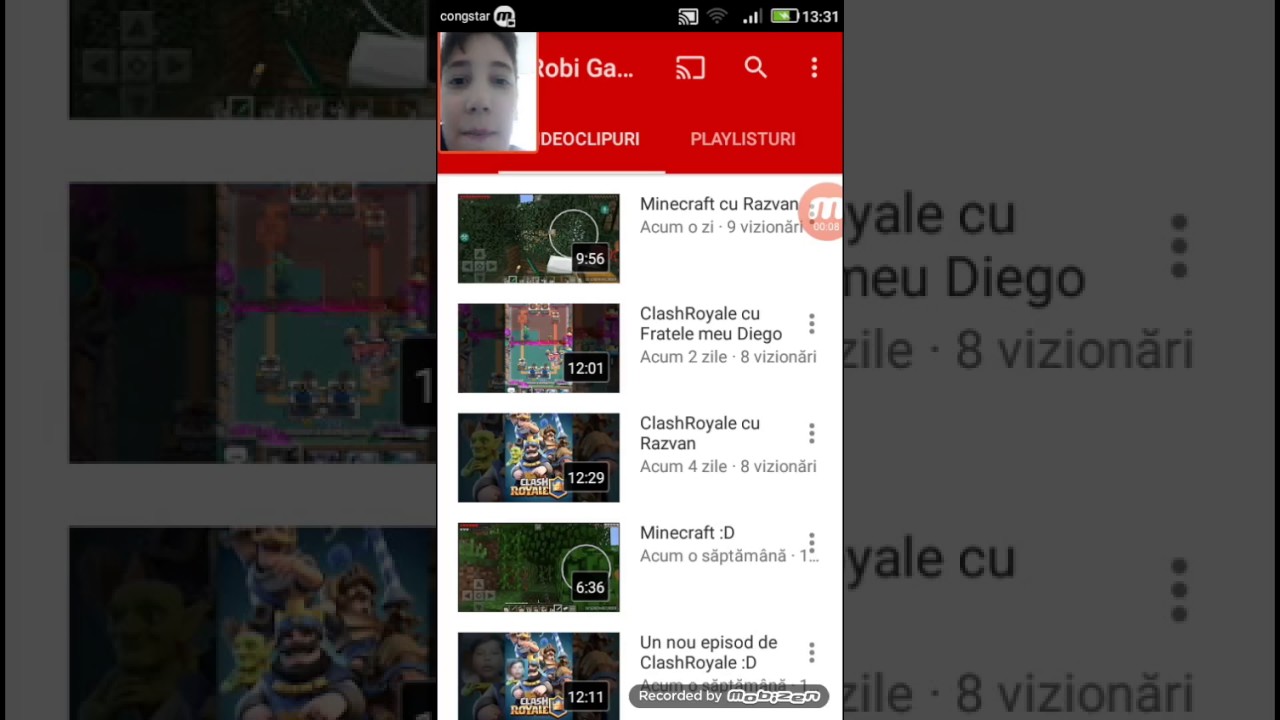Switch to the PLAYLISTURI tab

743,139
